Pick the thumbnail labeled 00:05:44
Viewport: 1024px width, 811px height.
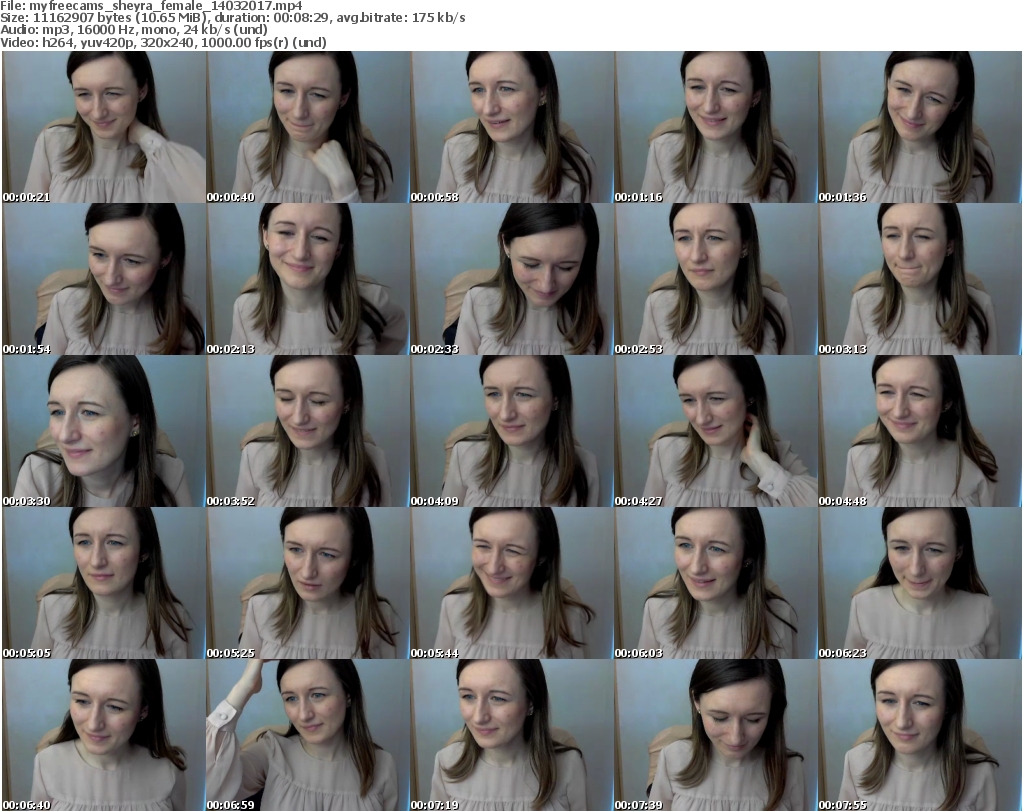(512, 583)
